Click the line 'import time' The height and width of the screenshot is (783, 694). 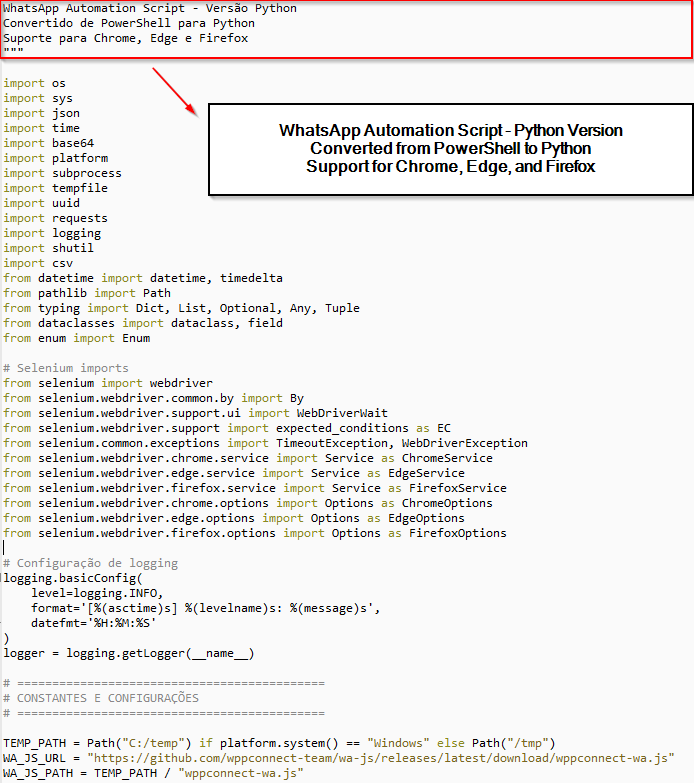[41, 128]
